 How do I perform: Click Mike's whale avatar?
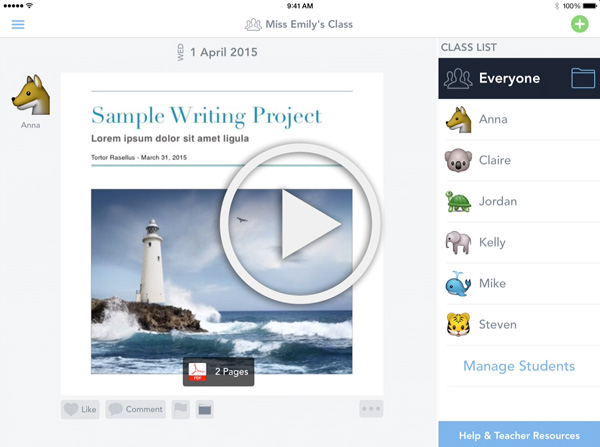pyautogui.click(x=458, y=284)
